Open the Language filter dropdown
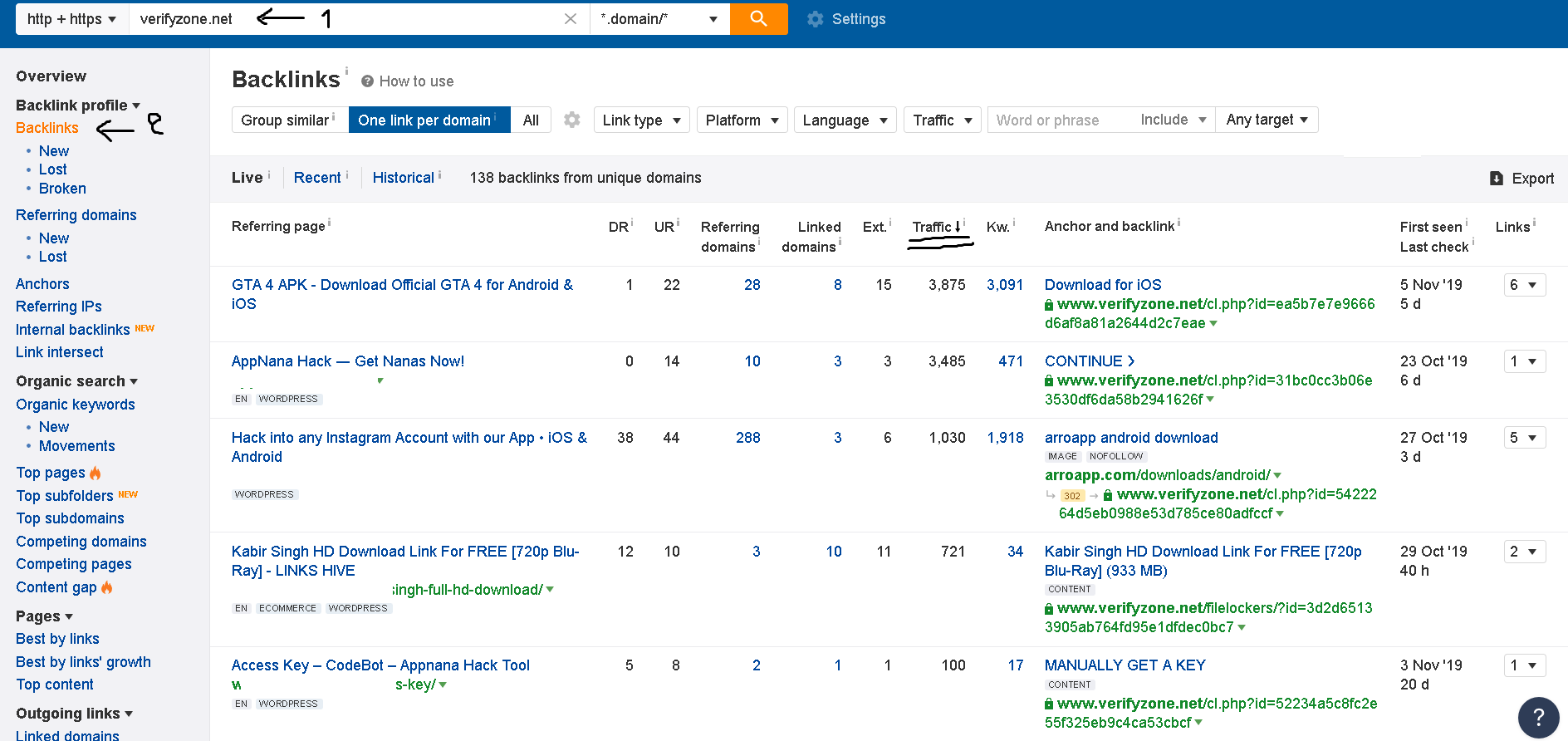Screen dimensions: 1568x741 pos(845,120)
